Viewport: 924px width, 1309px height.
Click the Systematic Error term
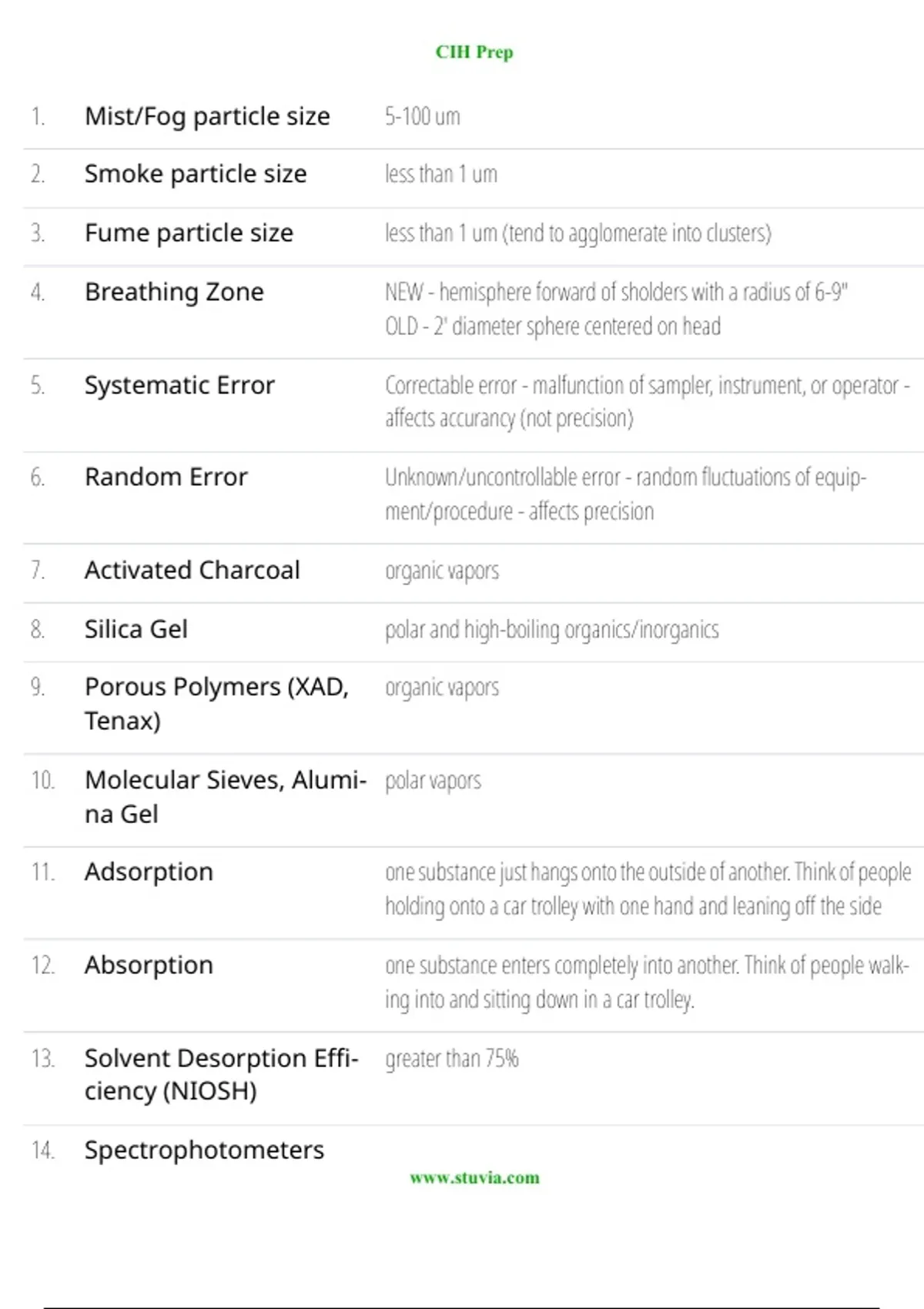[179, 385]
